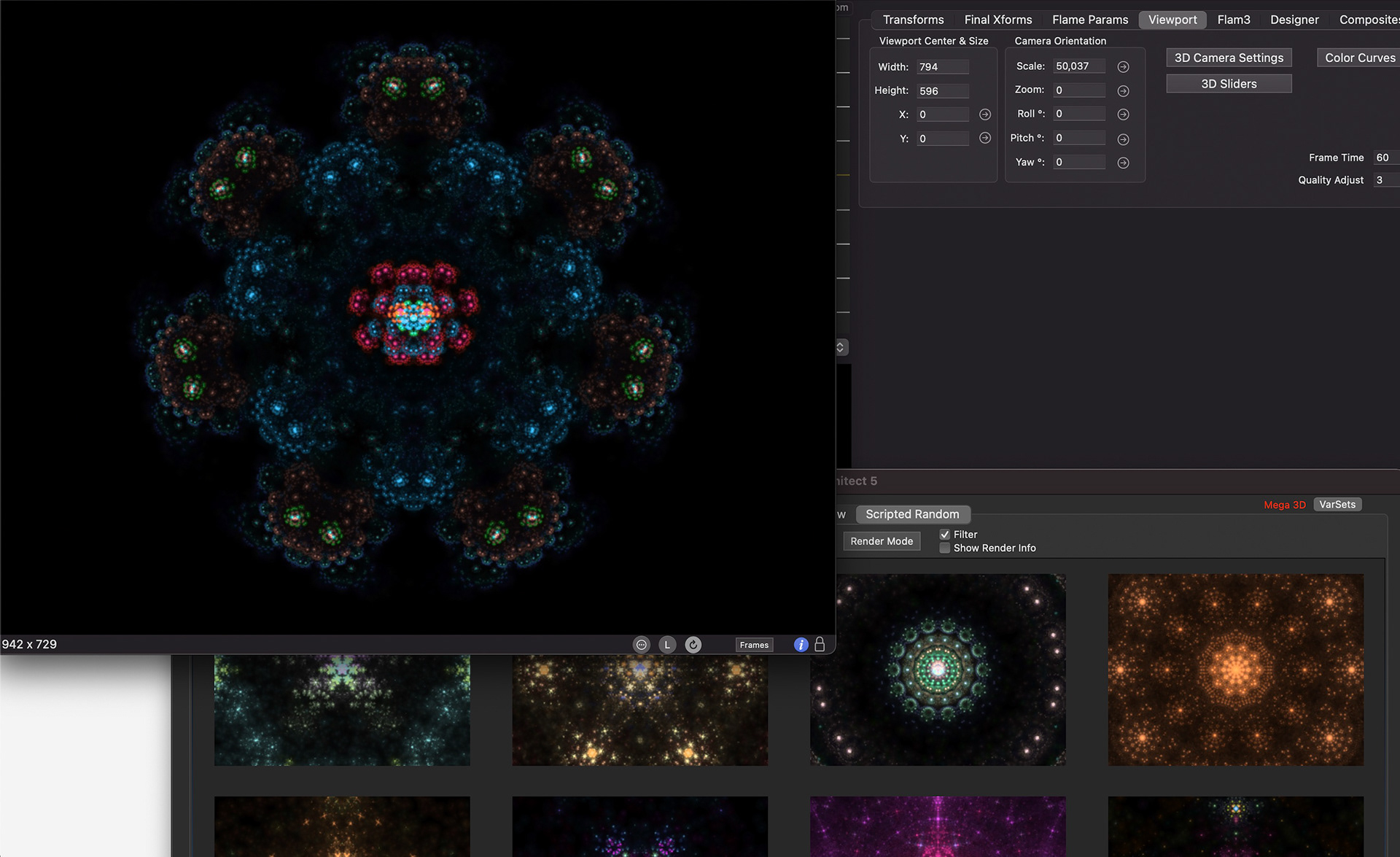Screen dimensions: 1400x857
Task: Toggle the padlock lock icon
Action: pos(820,644)
